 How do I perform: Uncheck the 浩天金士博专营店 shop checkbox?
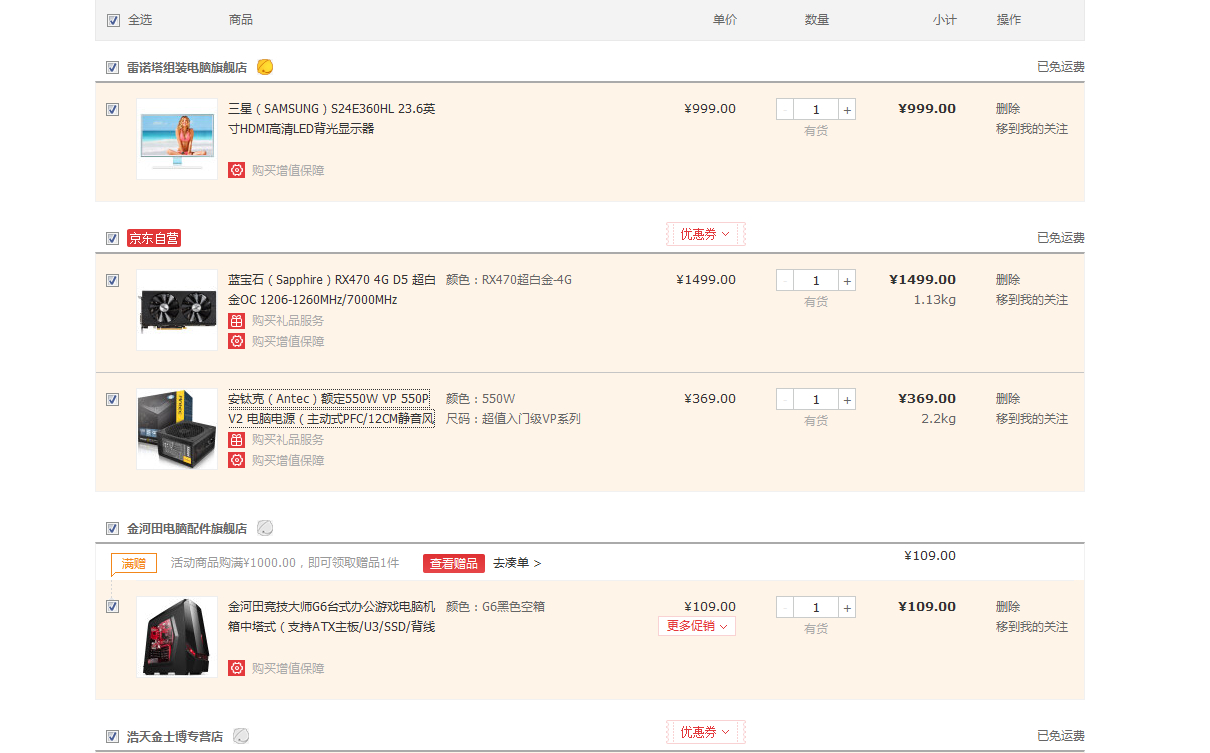[x=112, y=736]
